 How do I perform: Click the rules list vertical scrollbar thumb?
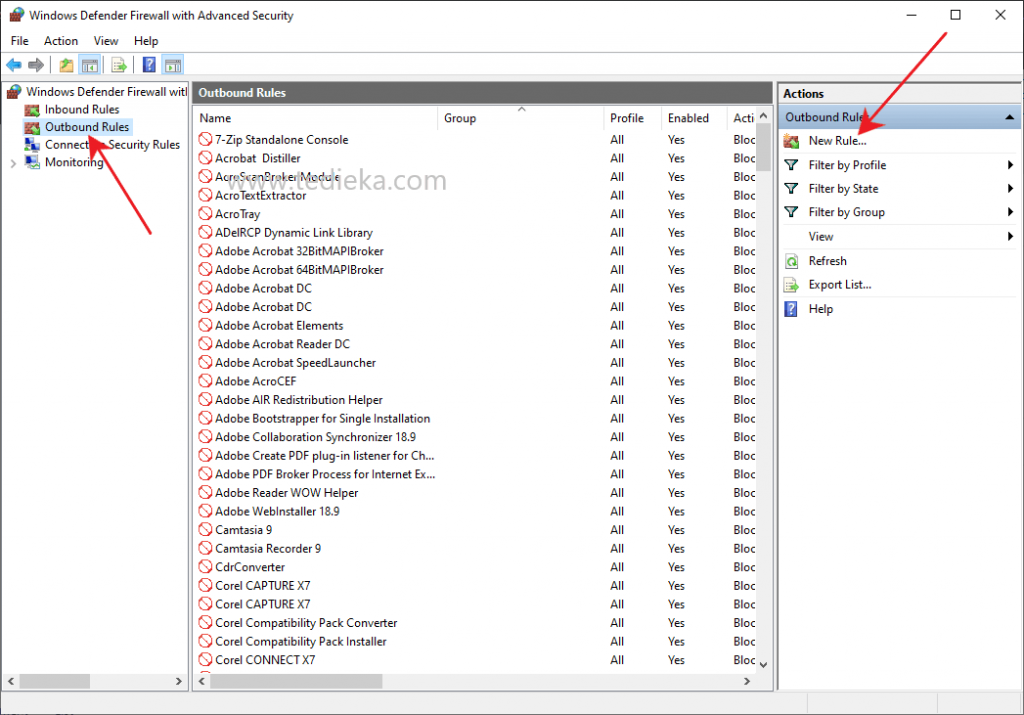pyautogui.click(x=763, y=149)
